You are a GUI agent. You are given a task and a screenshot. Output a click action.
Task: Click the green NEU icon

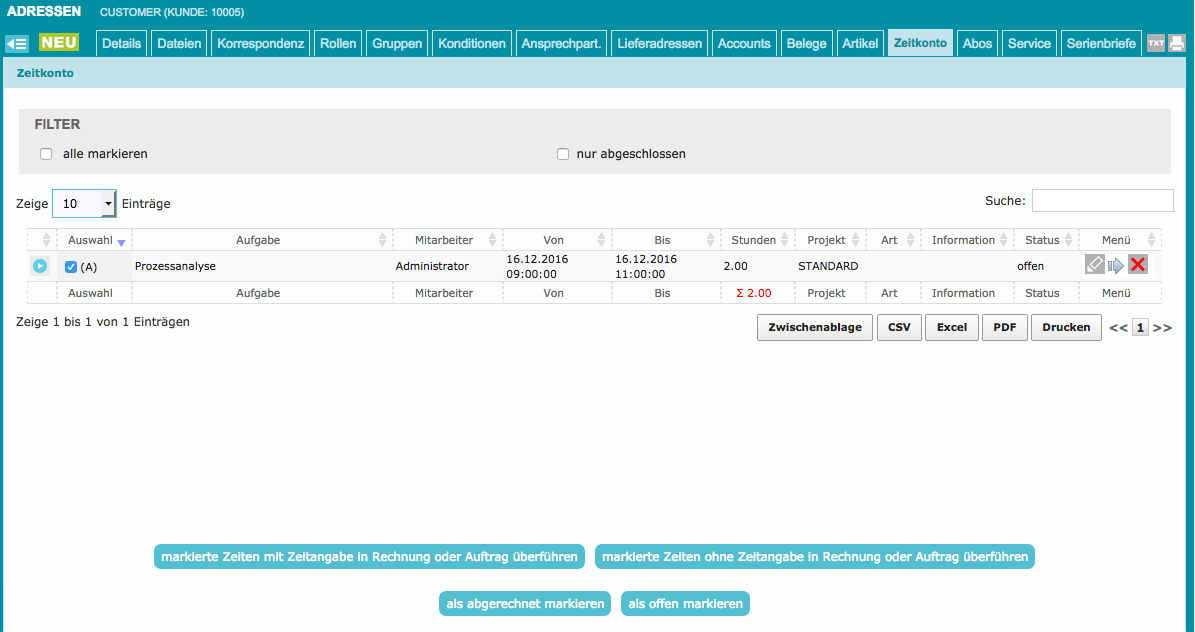[x=59, y=43]
